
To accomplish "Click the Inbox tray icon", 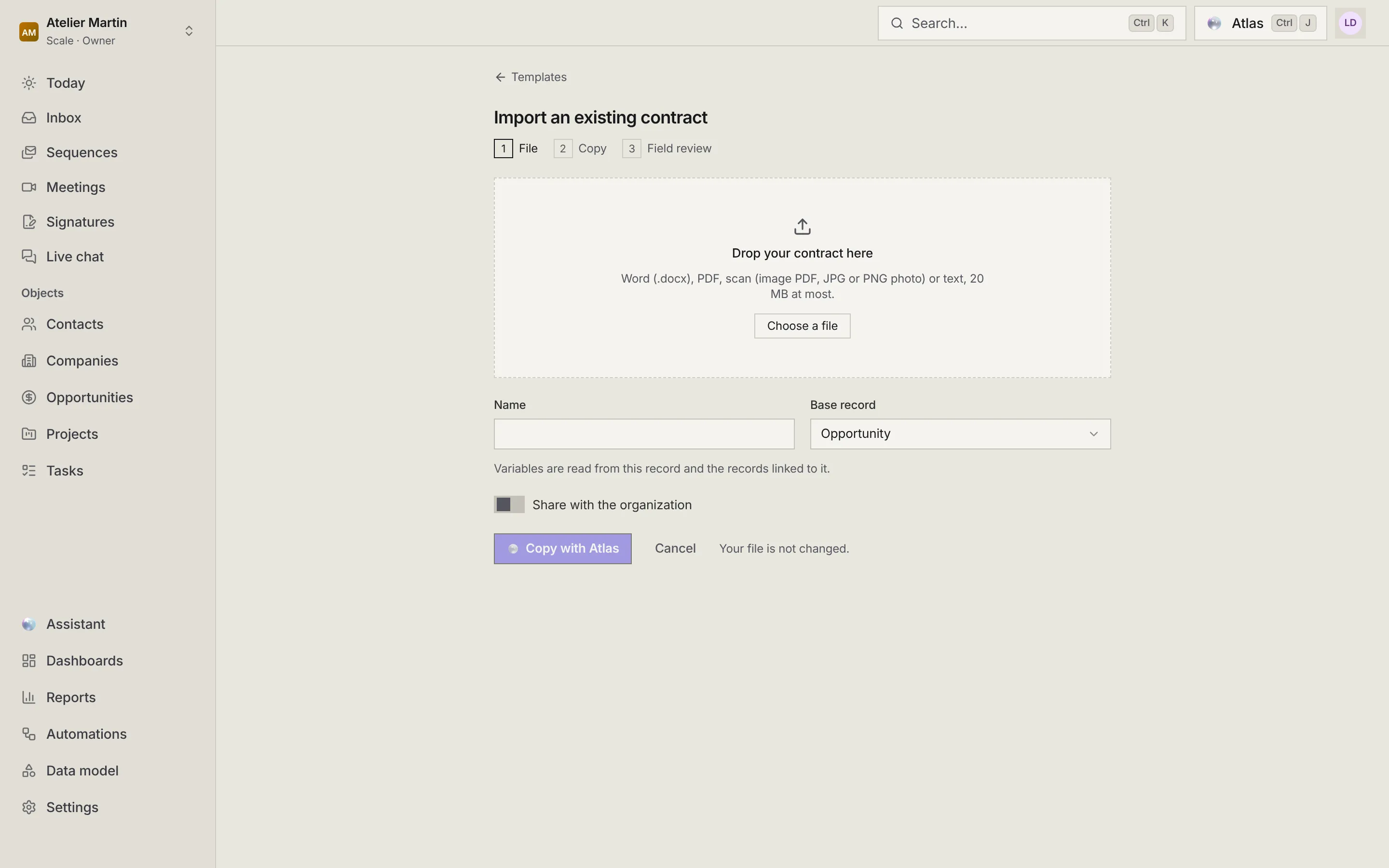I will [x=29, y=118].
